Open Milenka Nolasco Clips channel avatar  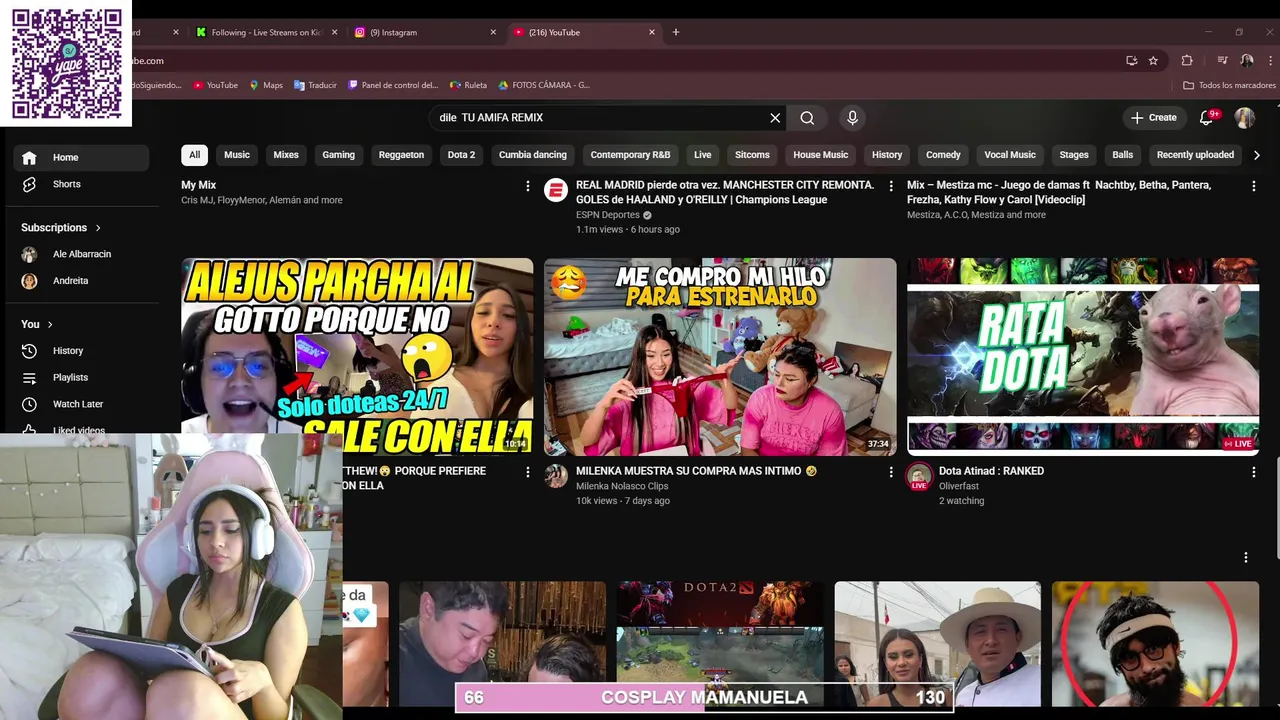pyautogui.click(x=556, y=476)
